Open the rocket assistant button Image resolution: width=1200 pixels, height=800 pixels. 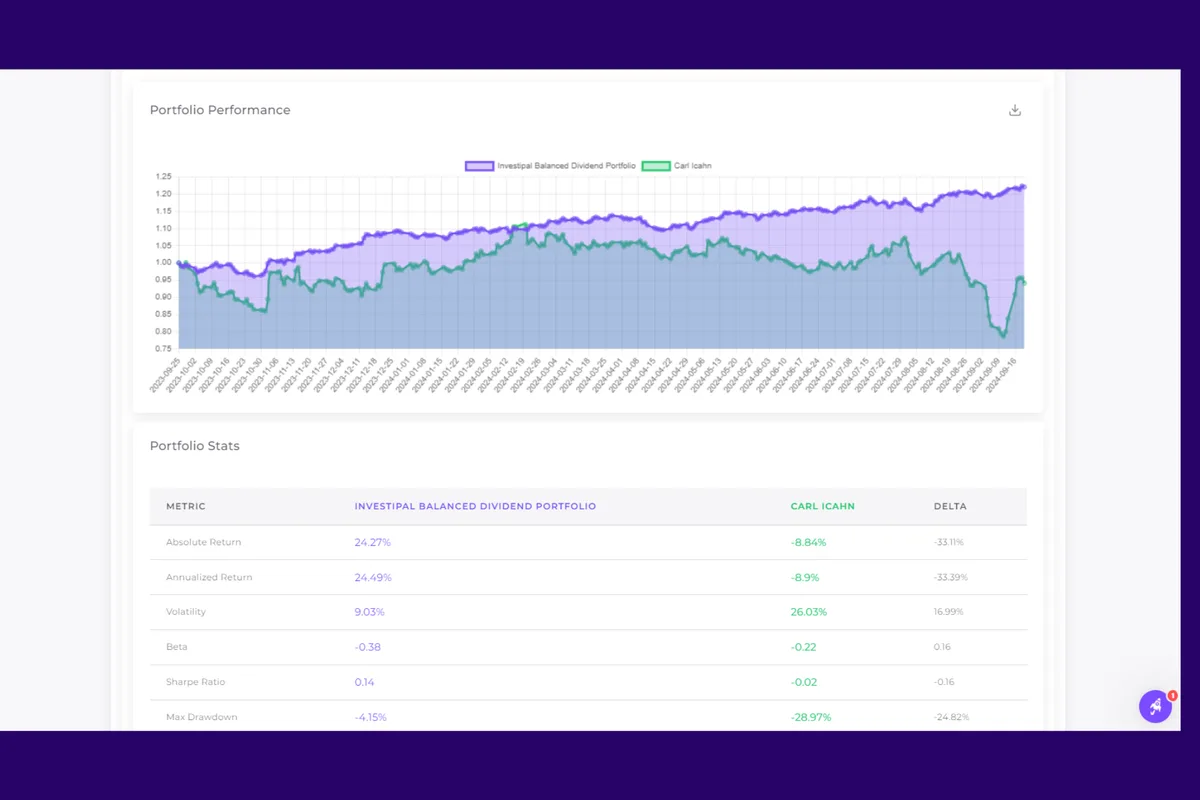click(x=1155, y=706)
